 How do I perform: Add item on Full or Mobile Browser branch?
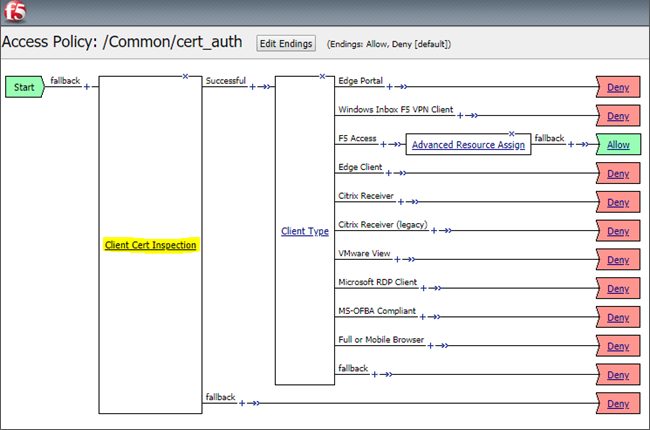pos(430,345)
